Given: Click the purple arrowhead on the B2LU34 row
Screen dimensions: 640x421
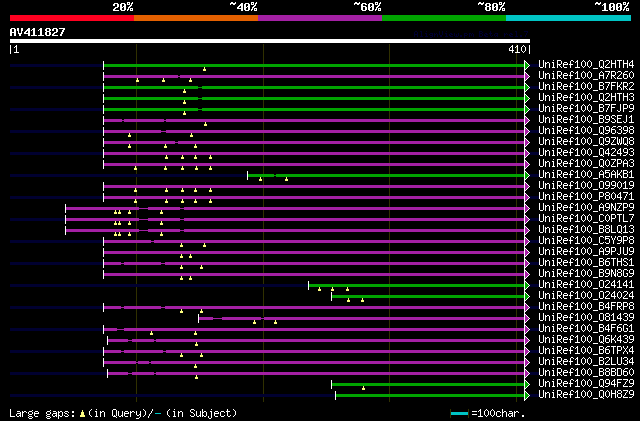Looking at the screenshot, I should pyautogui.click(x=527, y=363).
